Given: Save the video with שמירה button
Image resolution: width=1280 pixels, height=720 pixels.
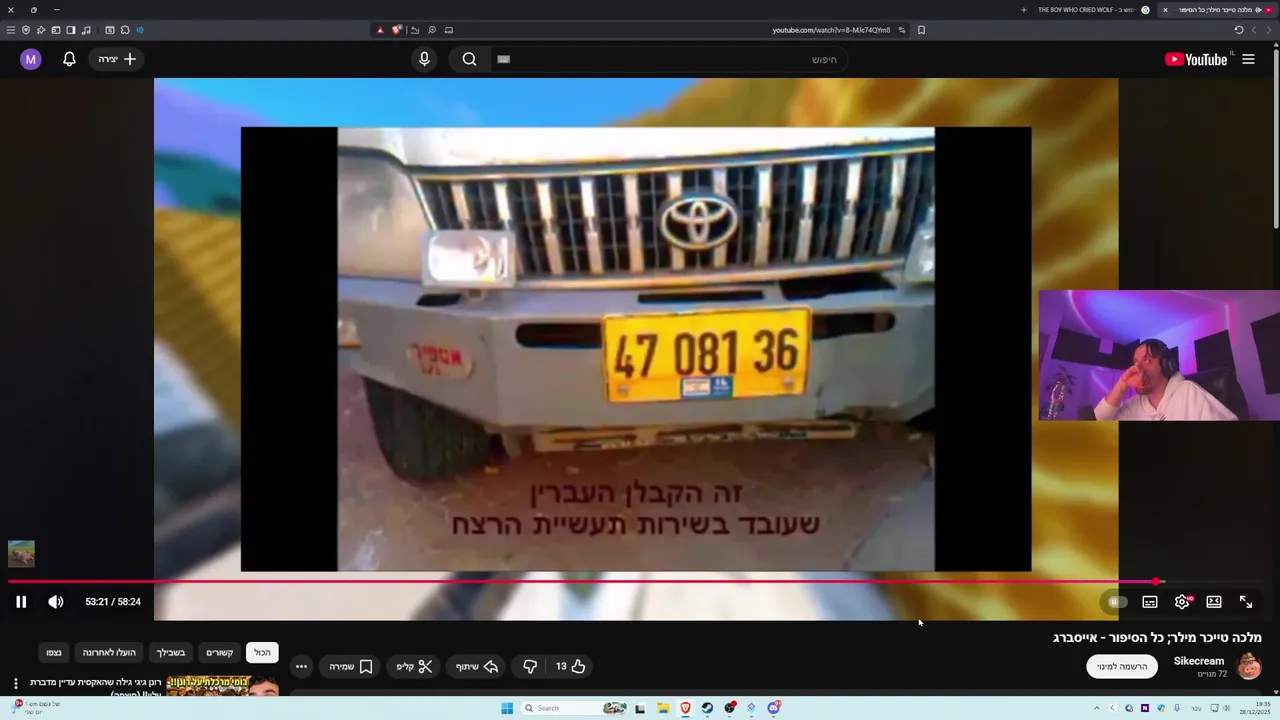Looking at the screenshot, I should point(351,666).
